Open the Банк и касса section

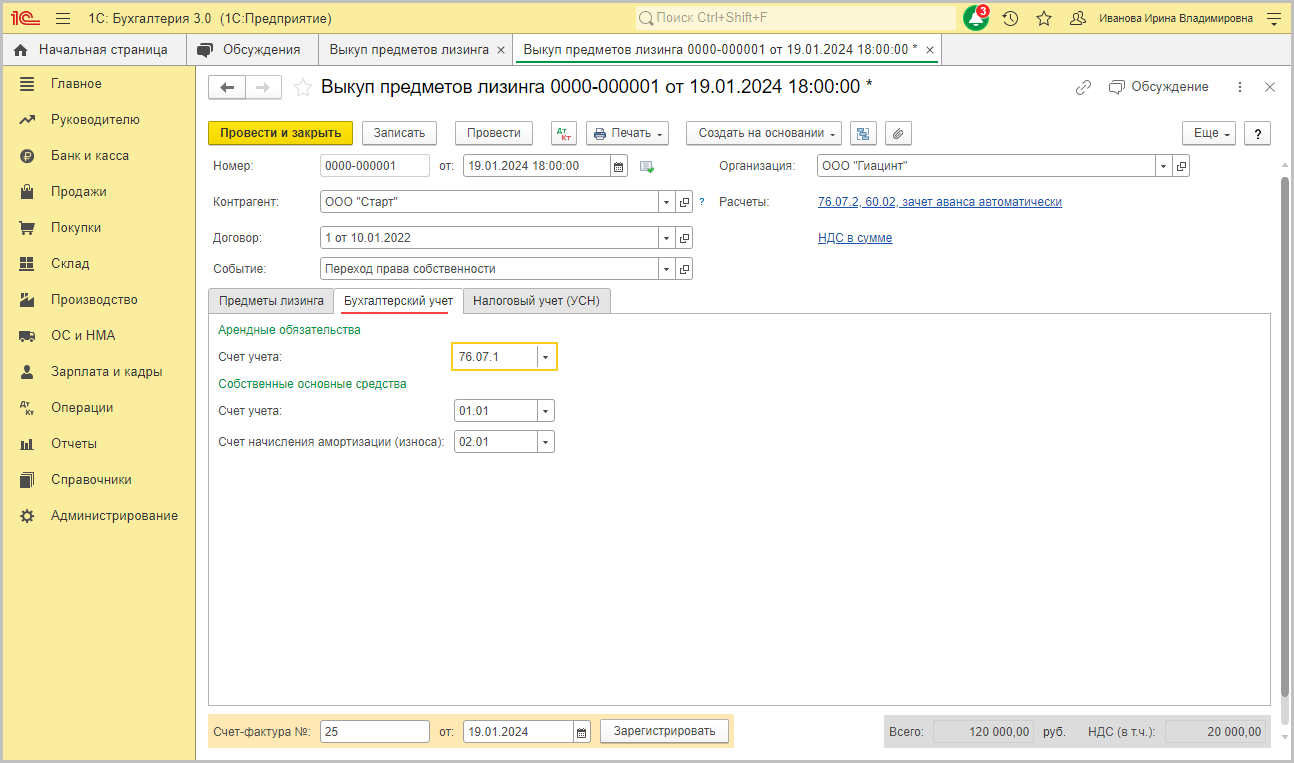click(90, 156)
